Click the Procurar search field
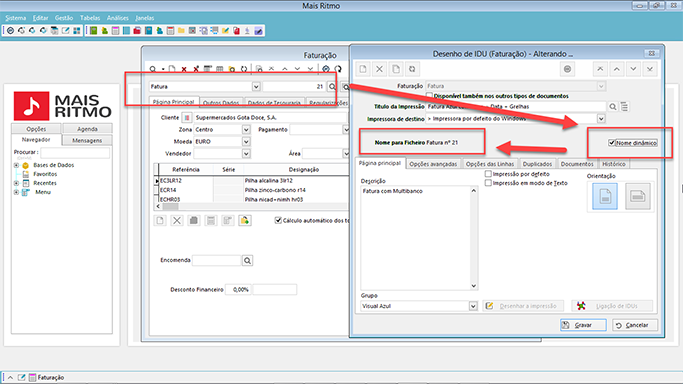The image size is (683, 384). (x=75, y=152)
